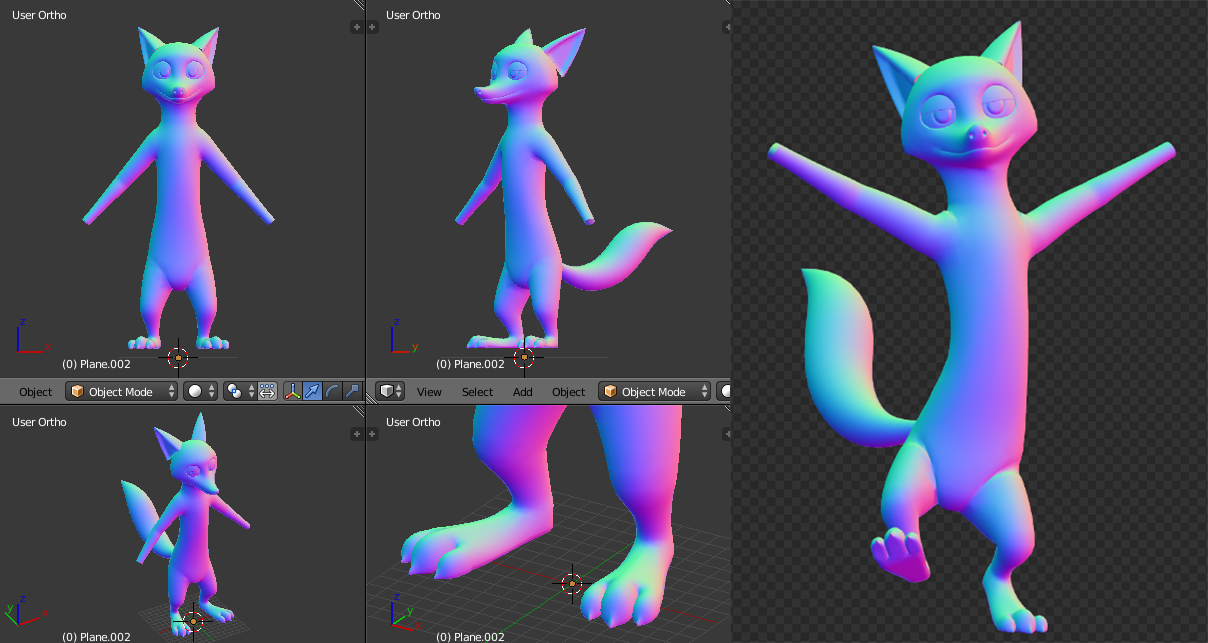The height and width of the screenshot is (643, 1208).
Task: Open Object Mode dropdown in left viewport header
Action: click(x=122, y=391)
